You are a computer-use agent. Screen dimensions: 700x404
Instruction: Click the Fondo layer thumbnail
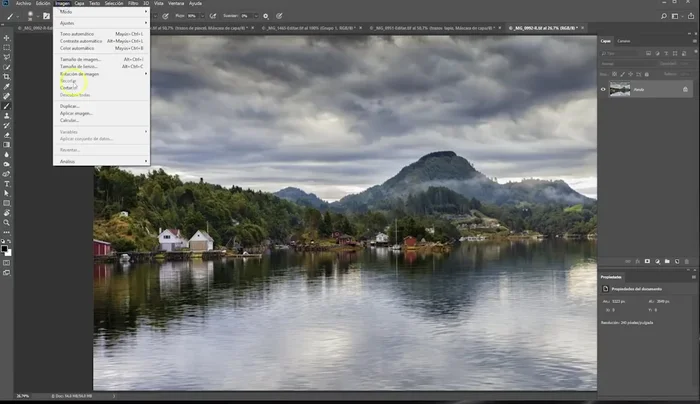point(620,89)
